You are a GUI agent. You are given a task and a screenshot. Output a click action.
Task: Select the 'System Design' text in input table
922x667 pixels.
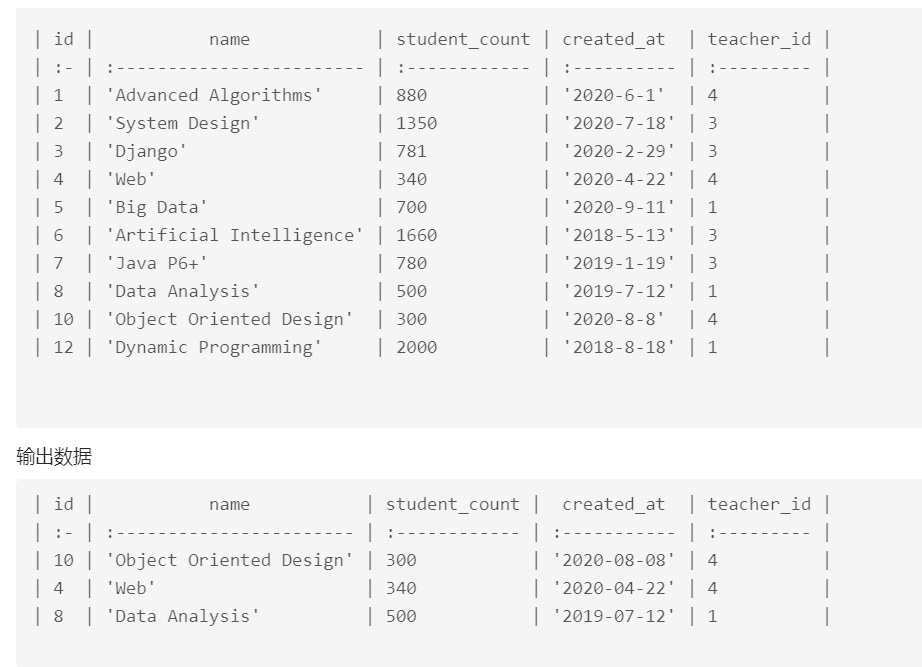(x=183, y=124)
